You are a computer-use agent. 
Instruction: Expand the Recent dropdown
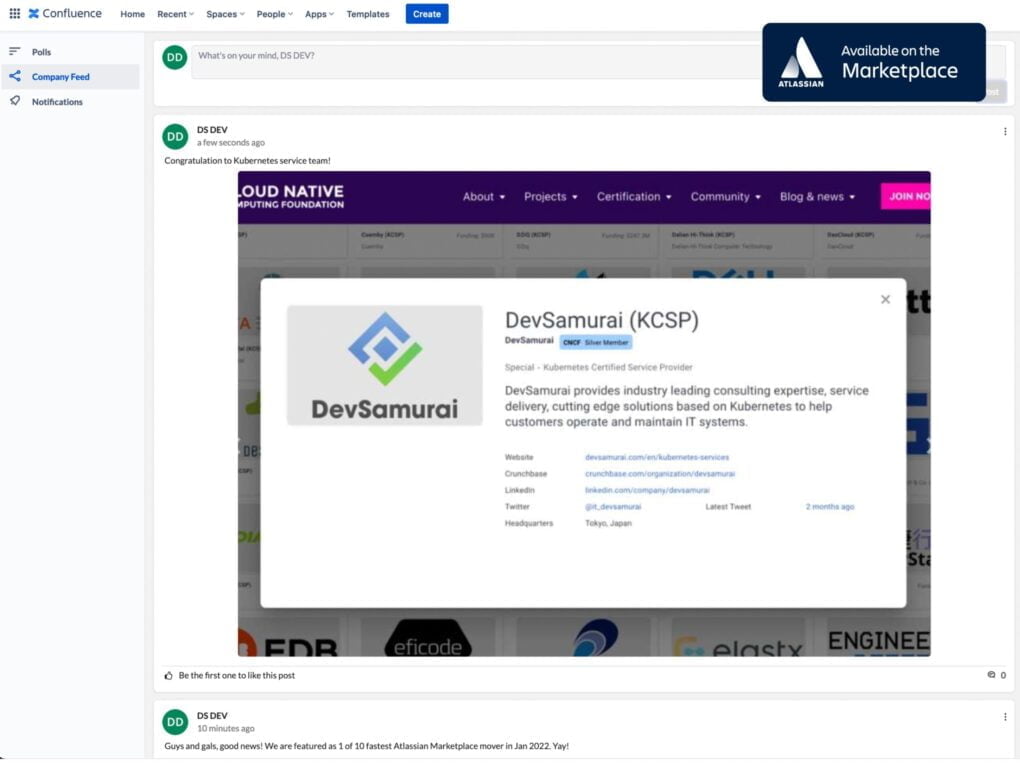176,14
